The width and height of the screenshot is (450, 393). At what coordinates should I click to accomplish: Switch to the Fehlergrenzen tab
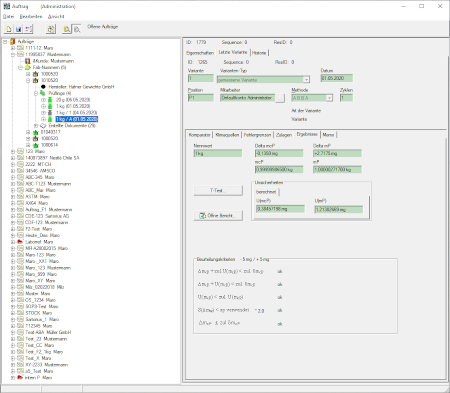(x=257, y=135)
